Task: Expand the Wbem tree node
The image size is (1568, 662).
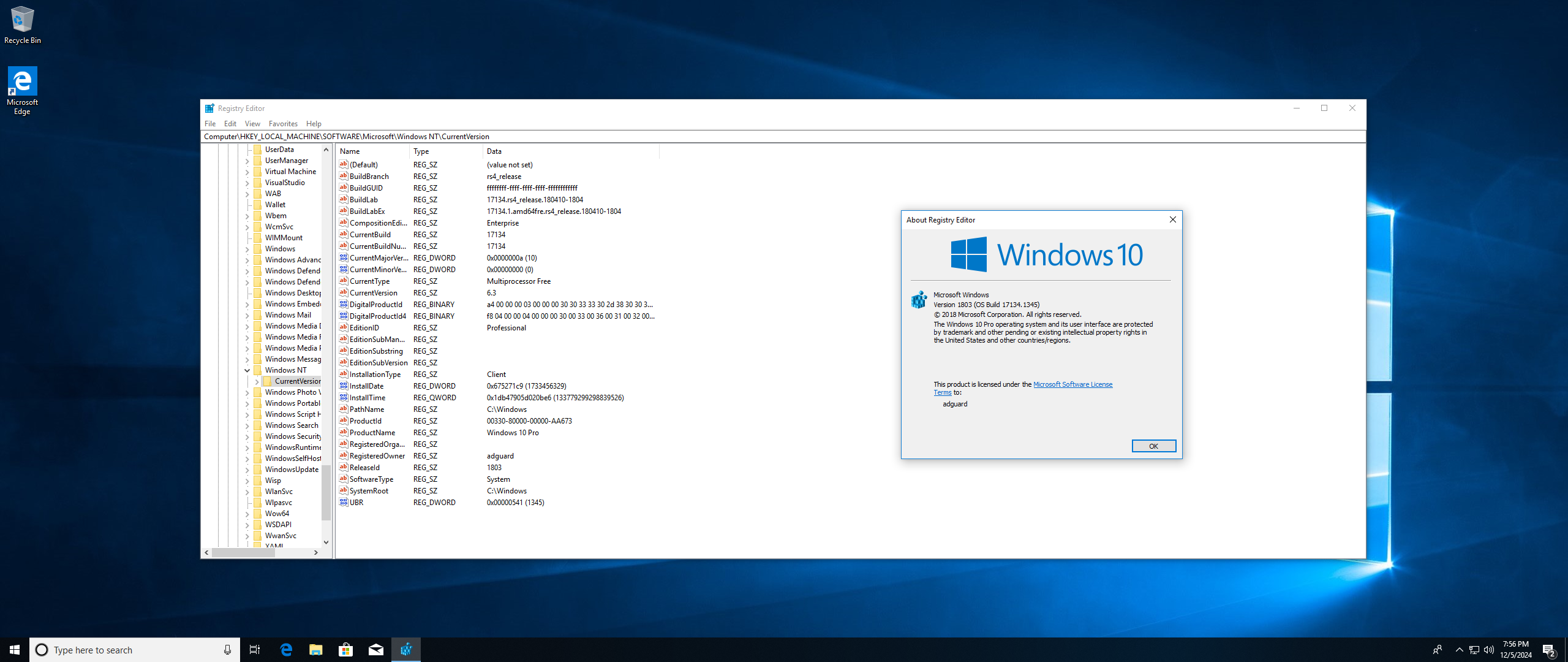Action: pyautogui.click(x=247, y=216)
